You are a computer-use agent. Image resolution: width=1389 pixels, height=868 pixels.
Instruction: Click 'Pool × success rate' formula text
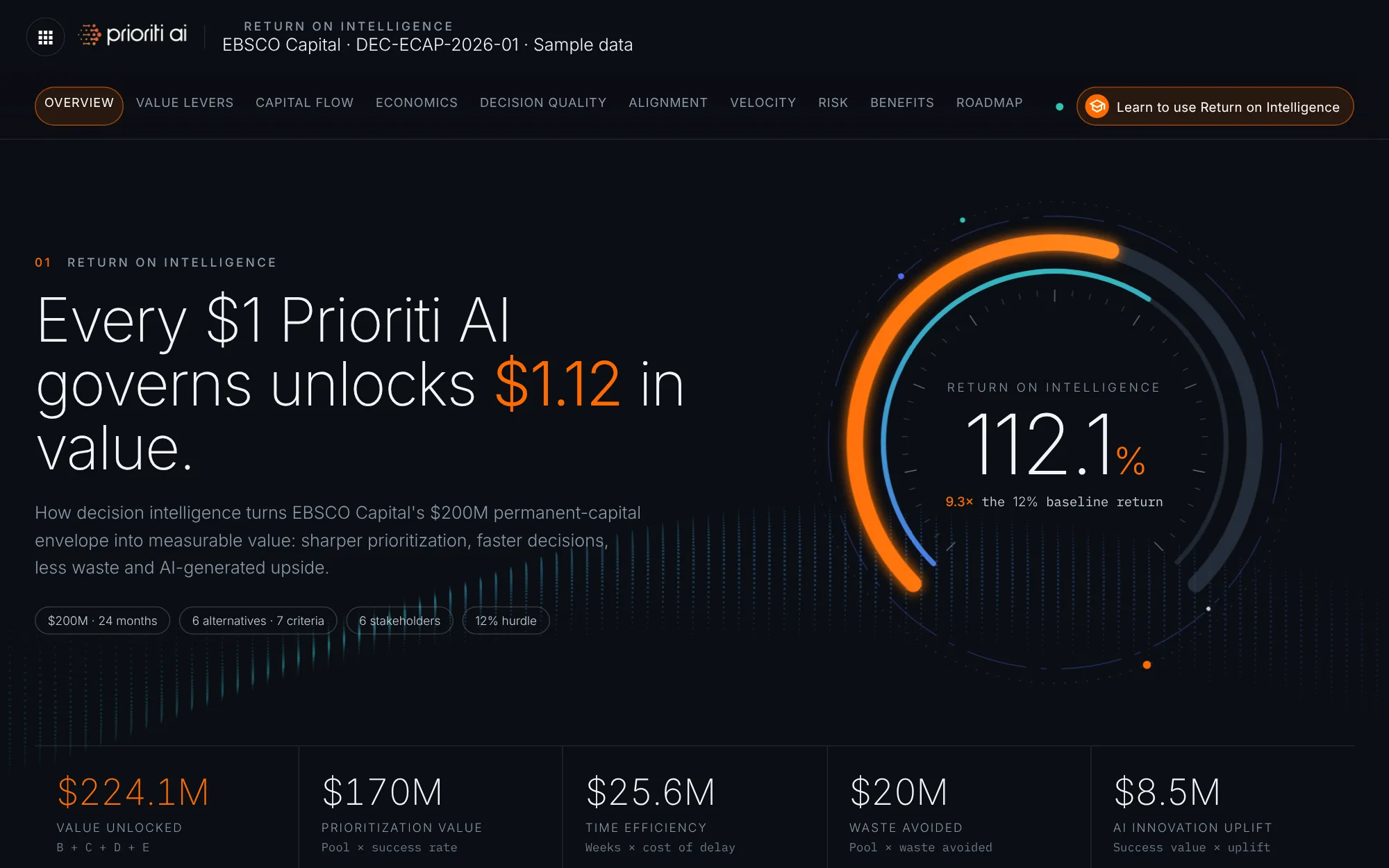coord(390,848)
